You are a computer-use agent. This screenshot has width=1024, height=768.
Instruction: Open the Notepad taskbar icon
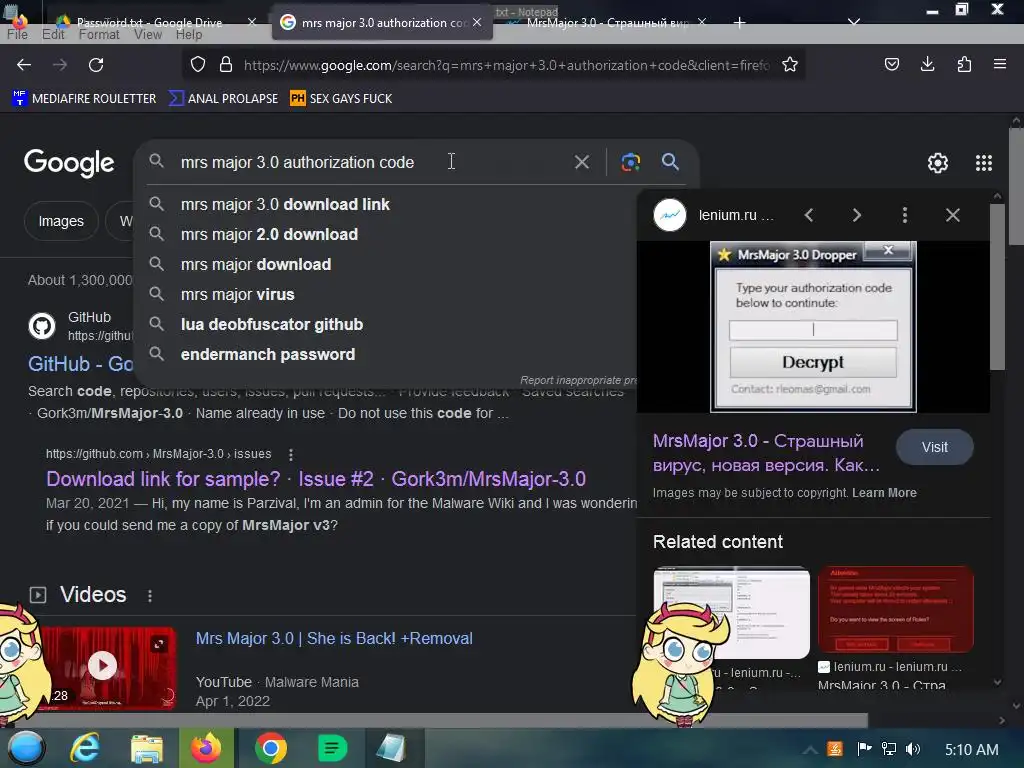point(392,748)
